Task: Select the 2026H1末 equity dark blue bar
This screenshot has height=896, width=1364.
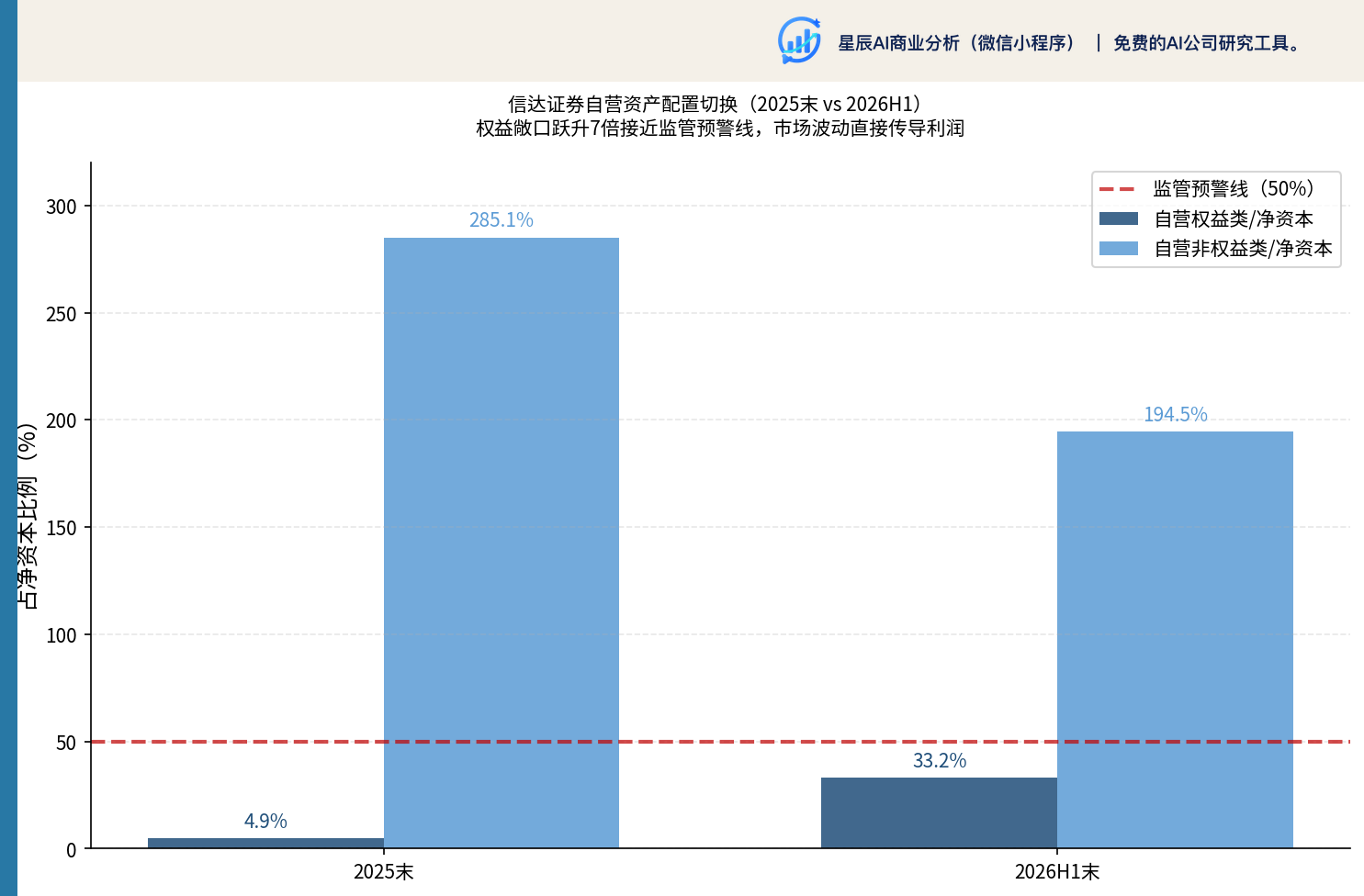Action: (x=939, y=812)
